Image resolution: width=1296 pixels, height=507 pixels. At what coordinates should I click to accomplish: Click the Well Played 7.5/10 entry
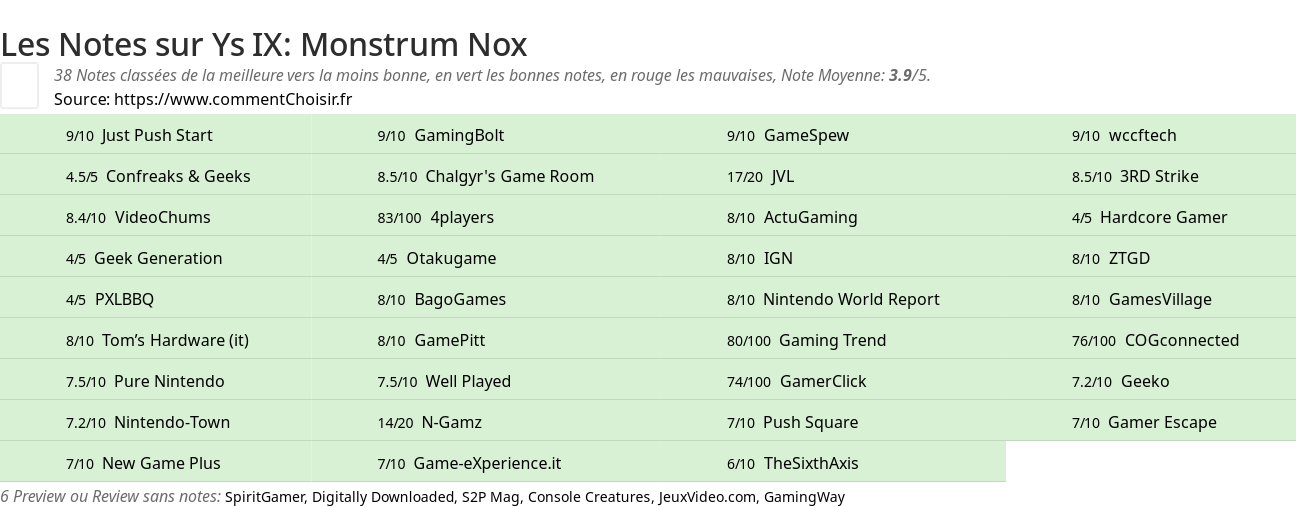coord(468,381)
